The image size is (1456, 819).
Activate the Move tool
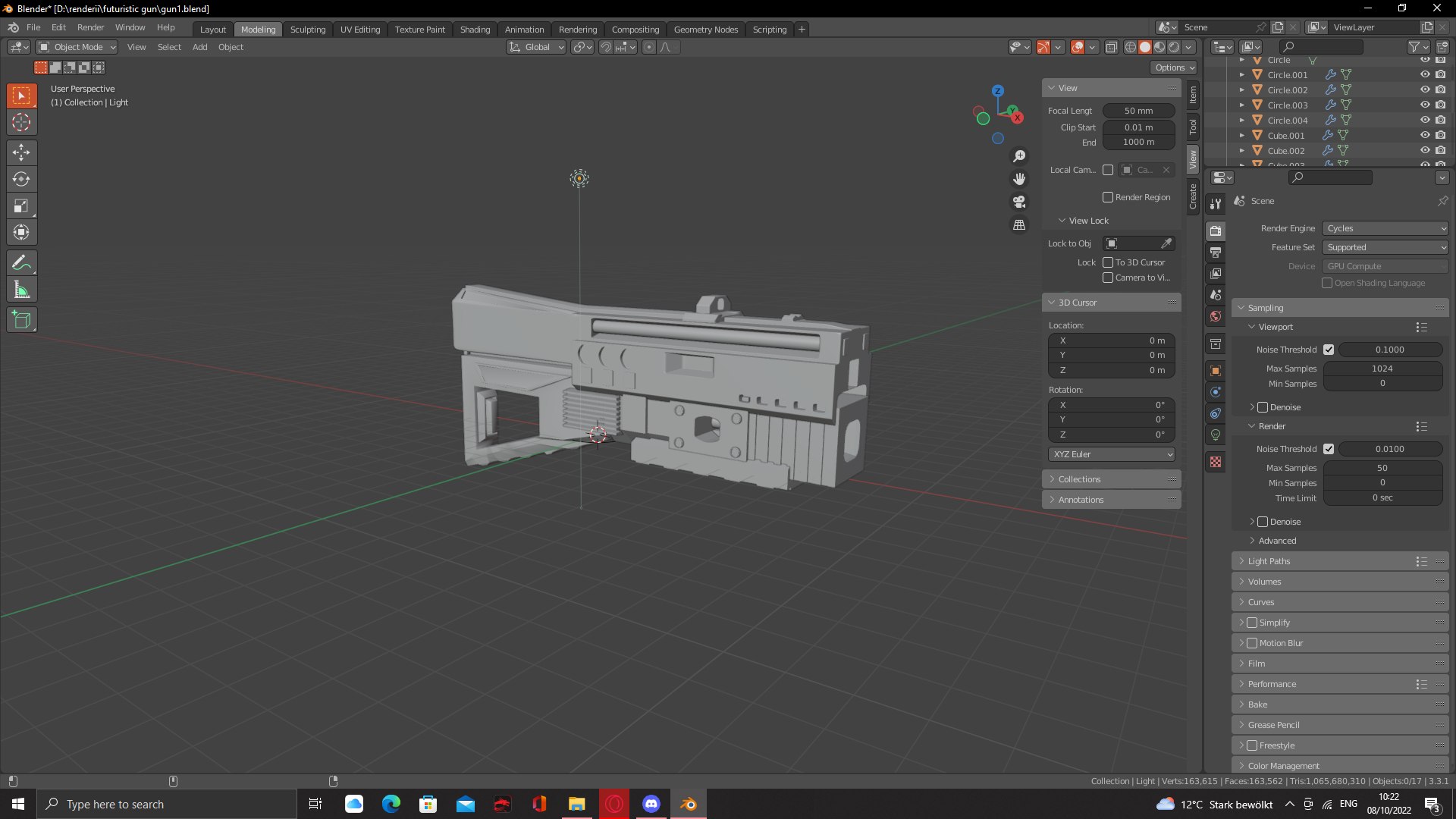coord(21,152)
